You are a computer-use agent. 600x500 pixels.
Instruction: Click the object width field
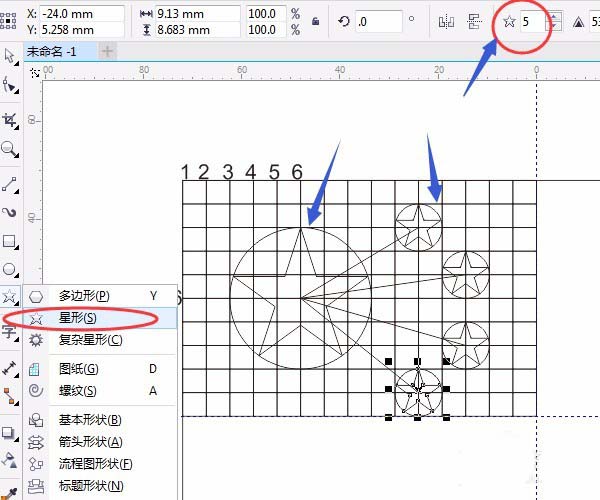197,14
